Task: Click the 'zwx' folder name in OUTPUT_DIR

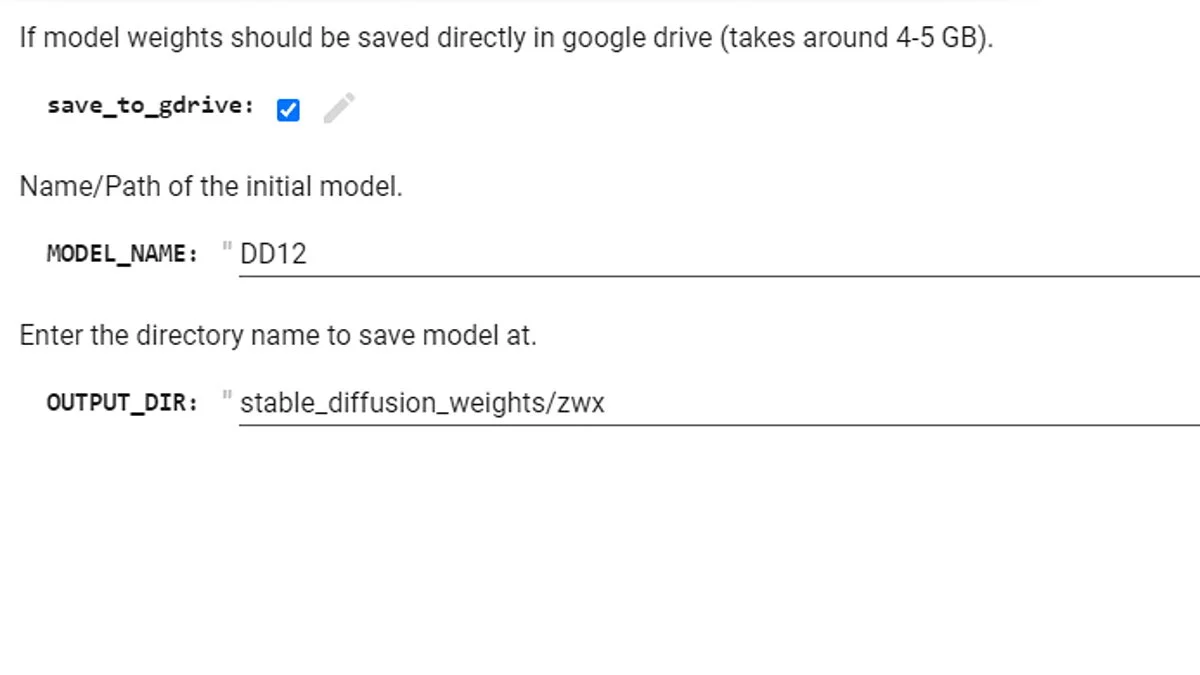Action: coord(582,403)
